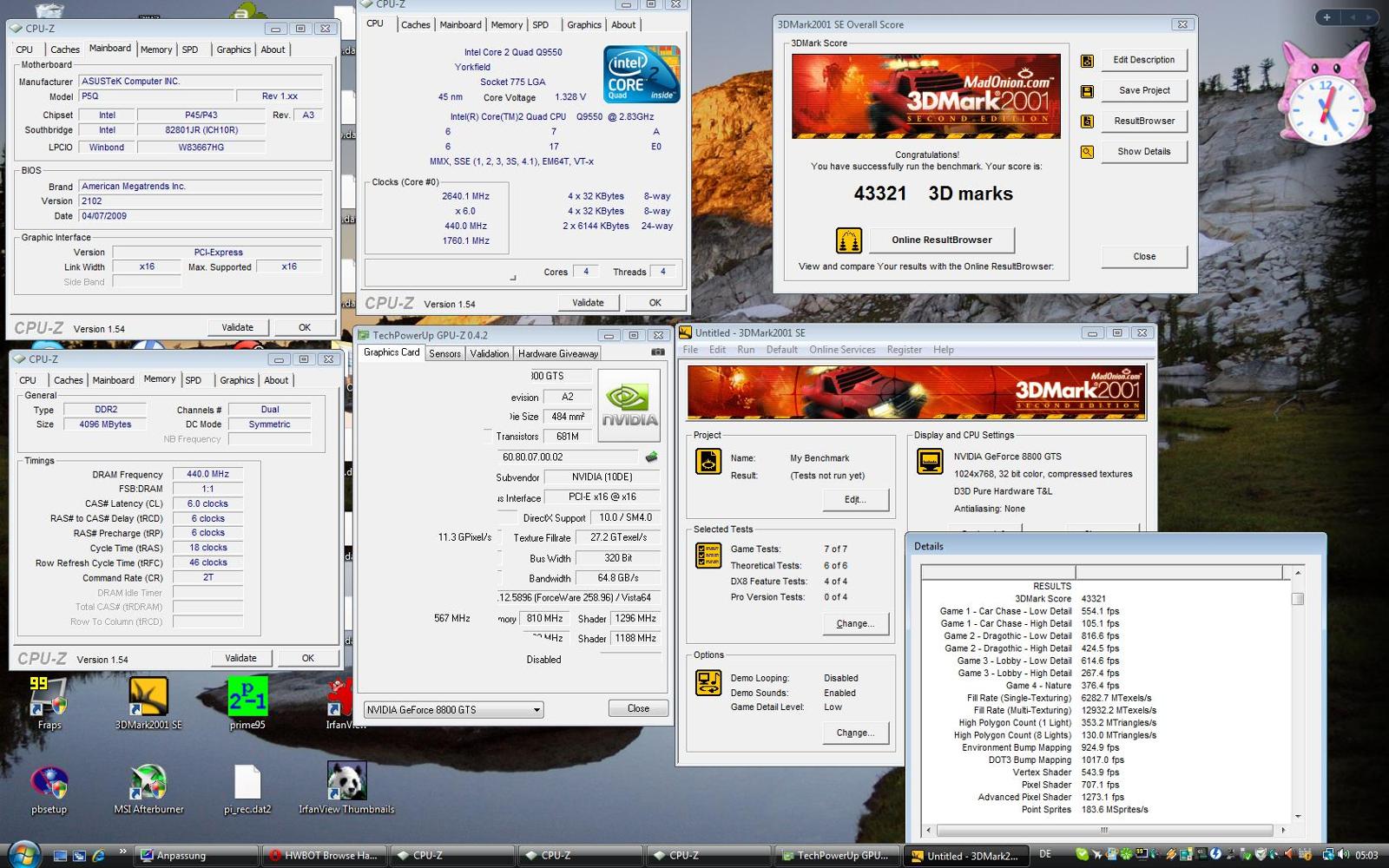Screen dimensions: 1389x868
Task: Click the Details panel scroll down arrow
Action: point(1297,816)
